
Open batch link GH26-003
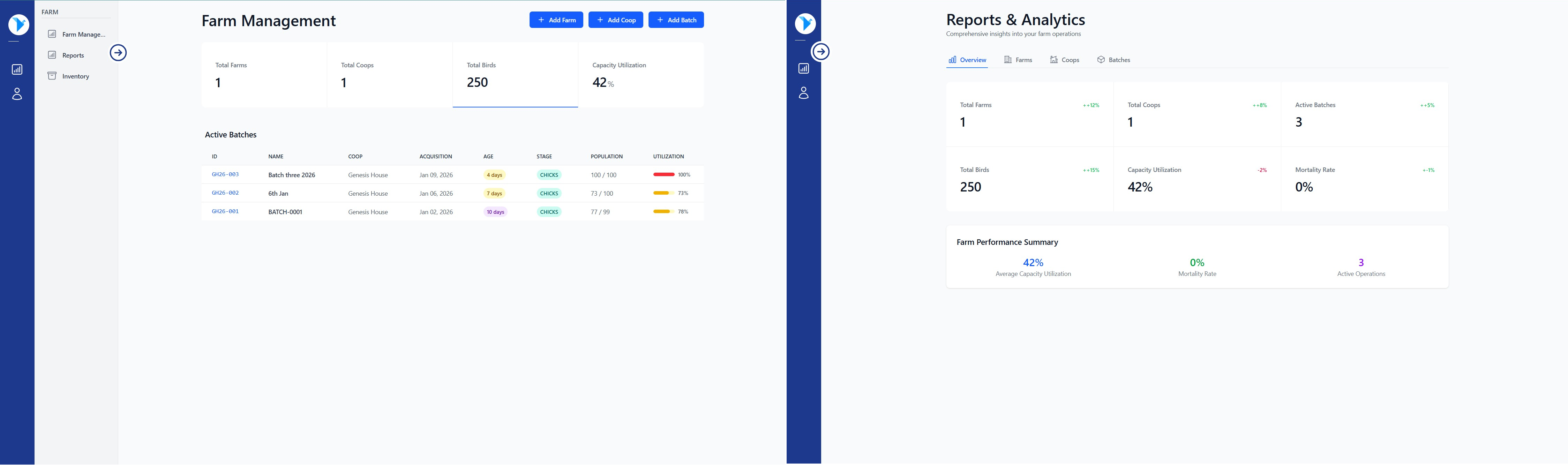coord(225,175)
